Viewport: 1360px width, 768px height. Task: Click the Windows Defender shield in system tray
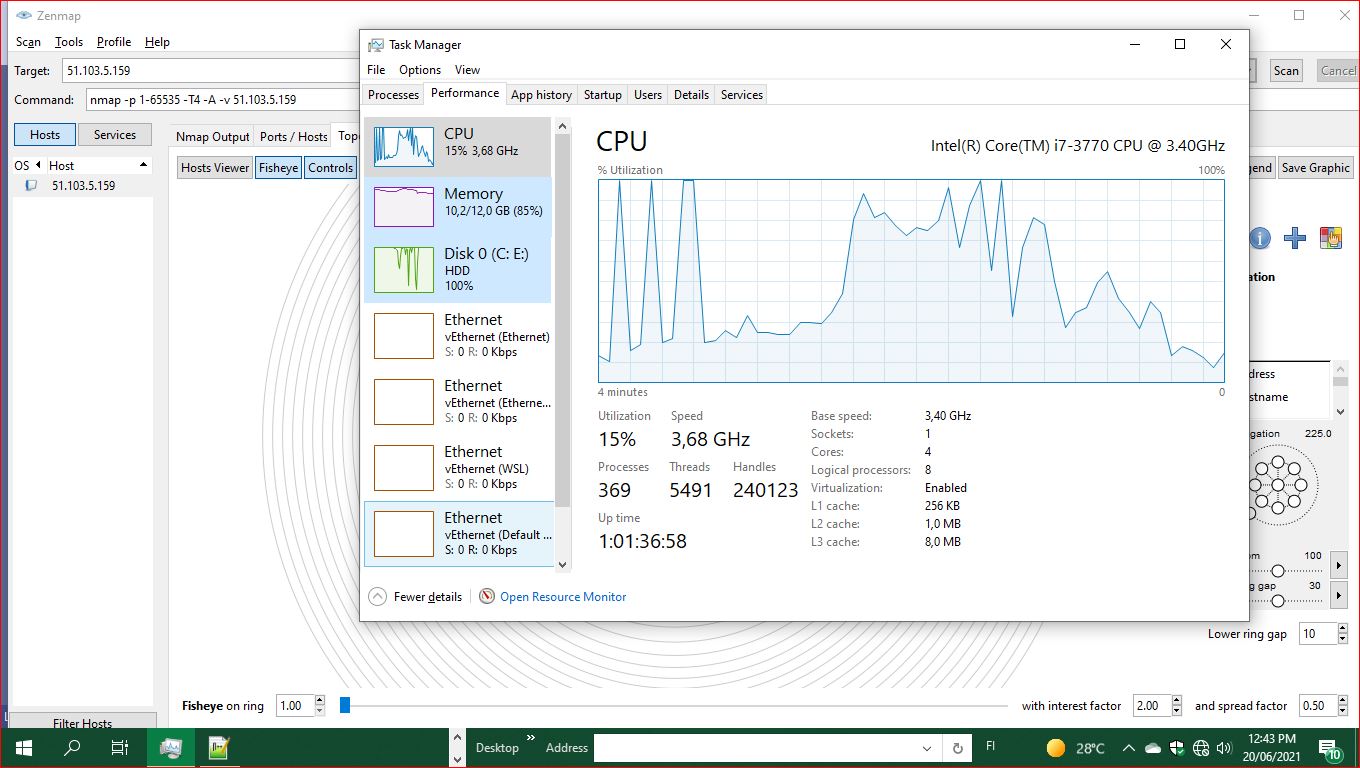point(1177,747)
